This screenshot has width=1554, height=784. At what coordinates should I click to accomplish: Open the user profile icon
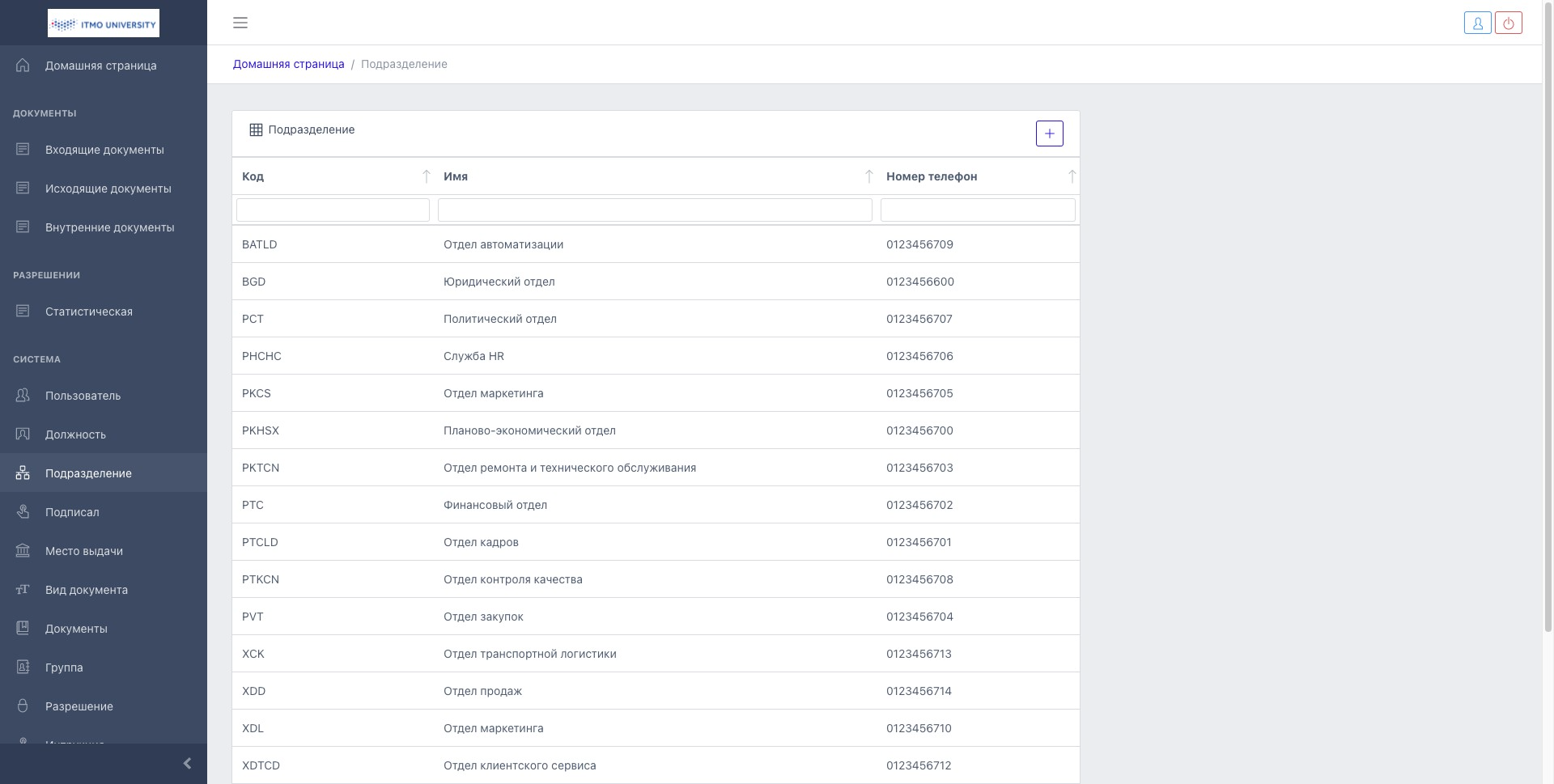click(1477, 23)
